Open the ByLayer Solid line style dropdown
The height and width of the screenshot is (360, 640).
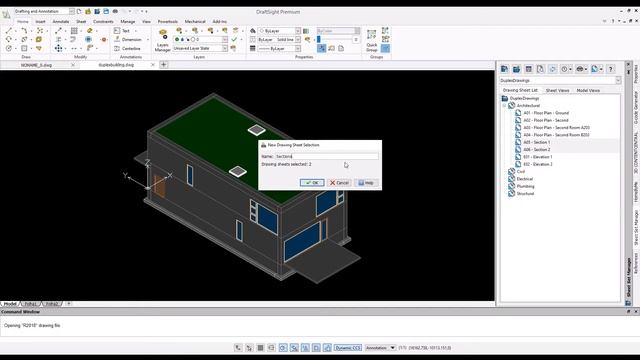[298, 40]
